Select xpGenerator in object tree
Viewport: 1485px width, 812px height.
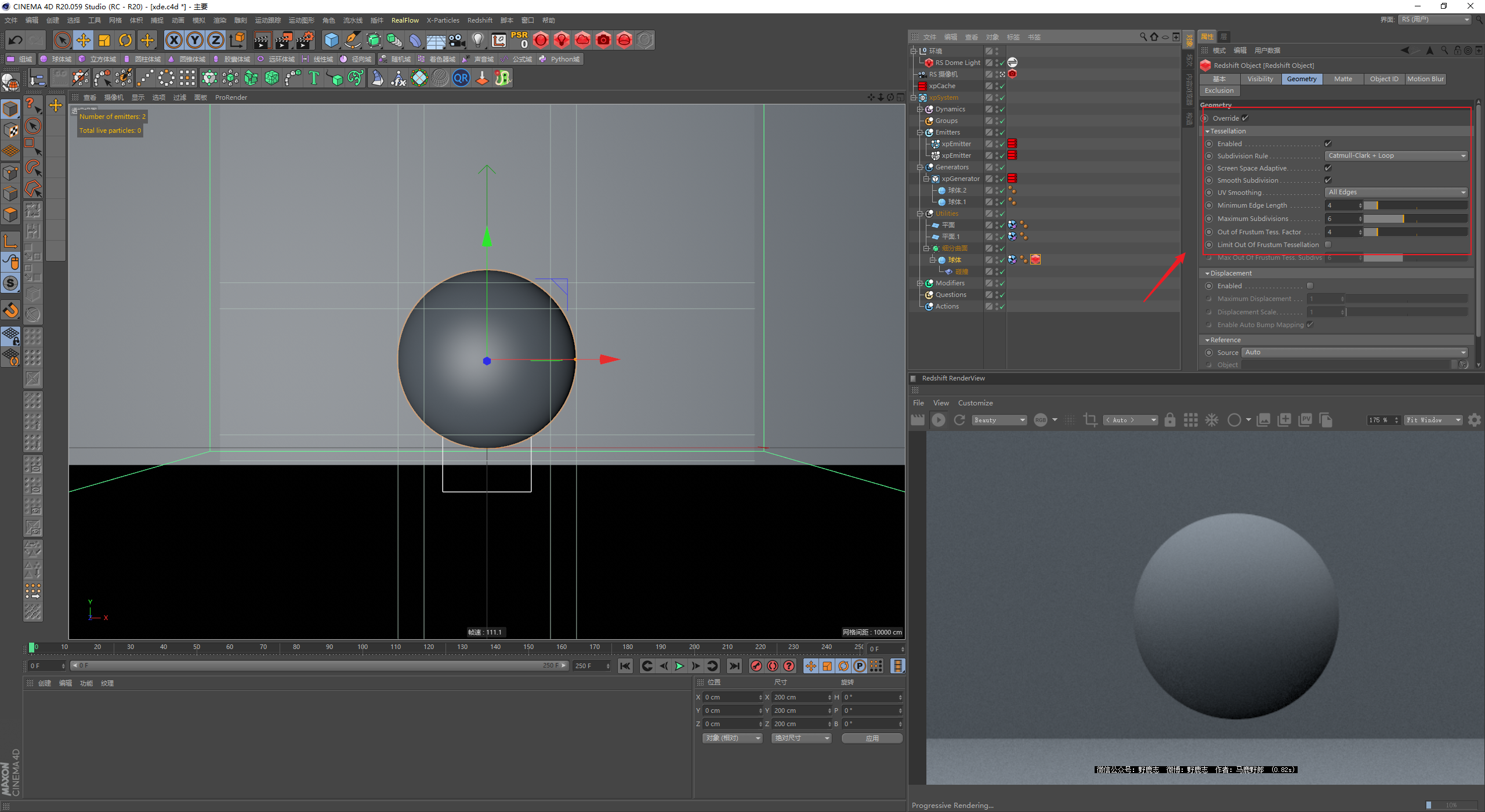pos(960,179)
